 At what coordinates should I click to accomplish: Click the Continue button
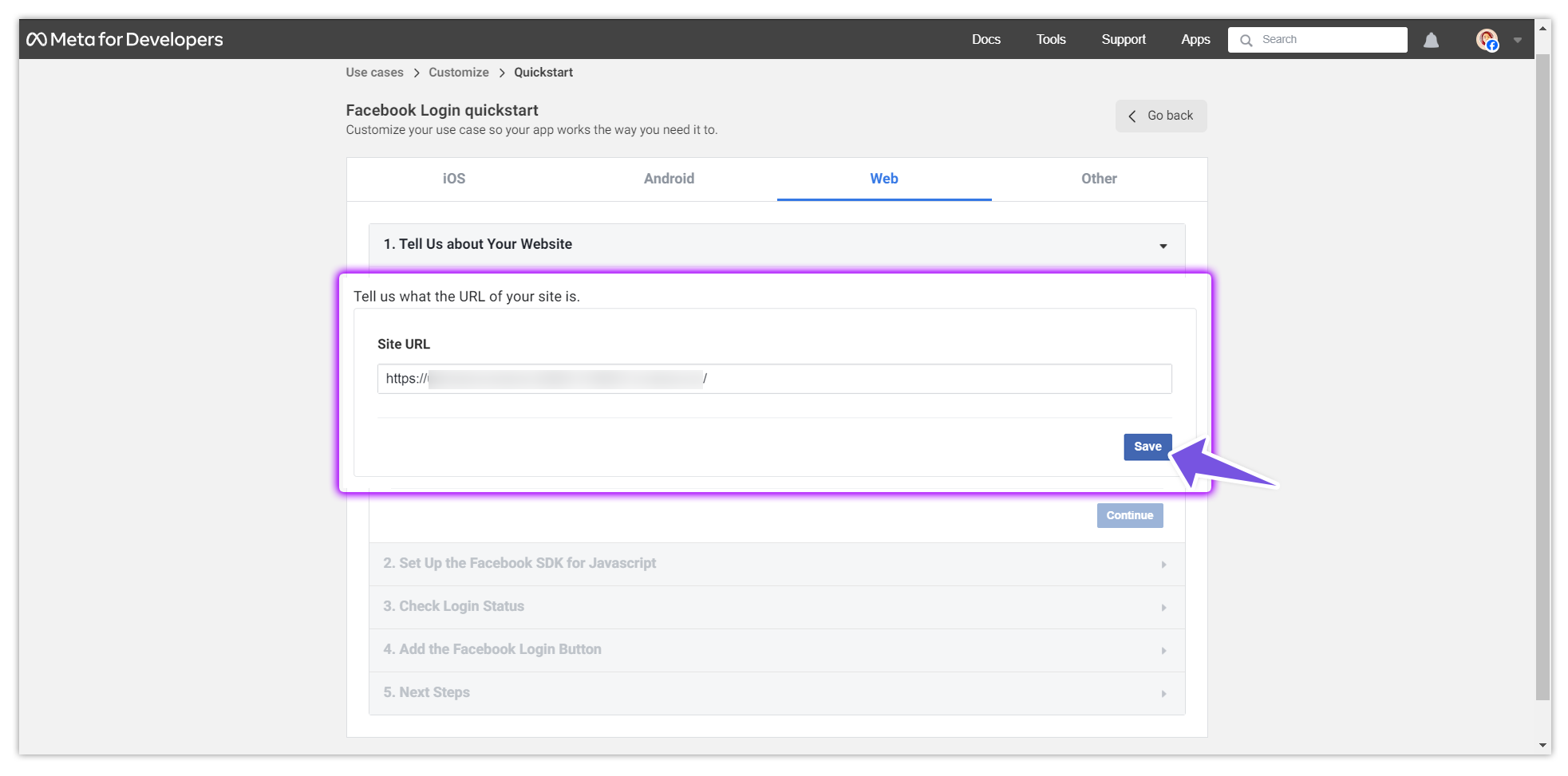point(1129,515)
